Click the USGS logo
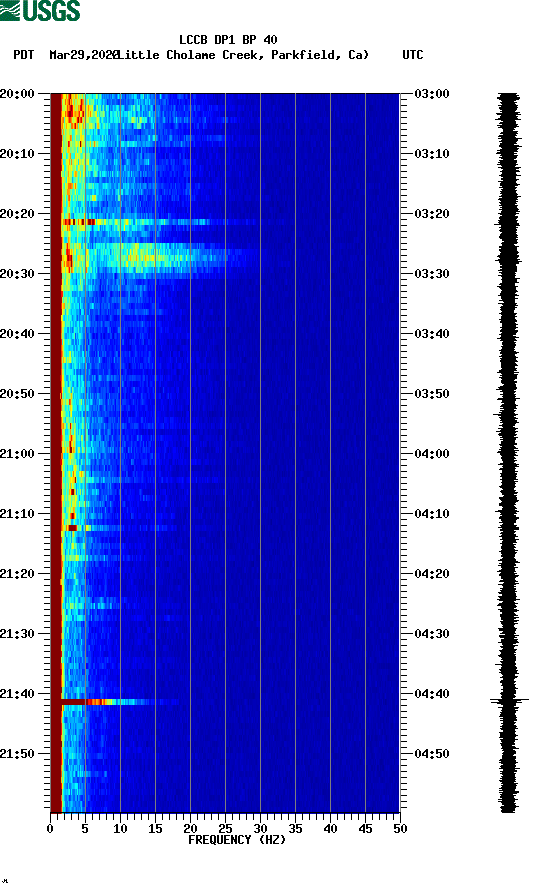The width and height of the screenshot is (552, 892). coord(40,10)
